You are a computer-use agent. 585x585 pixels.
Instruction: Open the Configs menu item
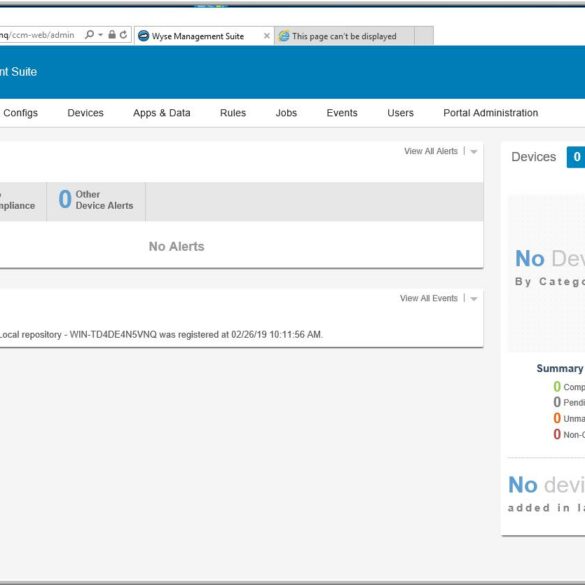pyautogui.click(x=21, y=113)
